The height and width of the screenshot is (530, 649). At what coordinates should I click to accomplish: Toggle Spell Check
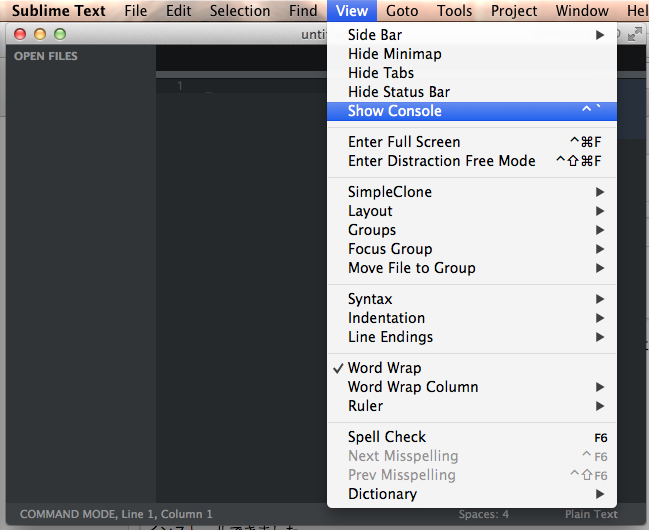(x=472, y=437)
